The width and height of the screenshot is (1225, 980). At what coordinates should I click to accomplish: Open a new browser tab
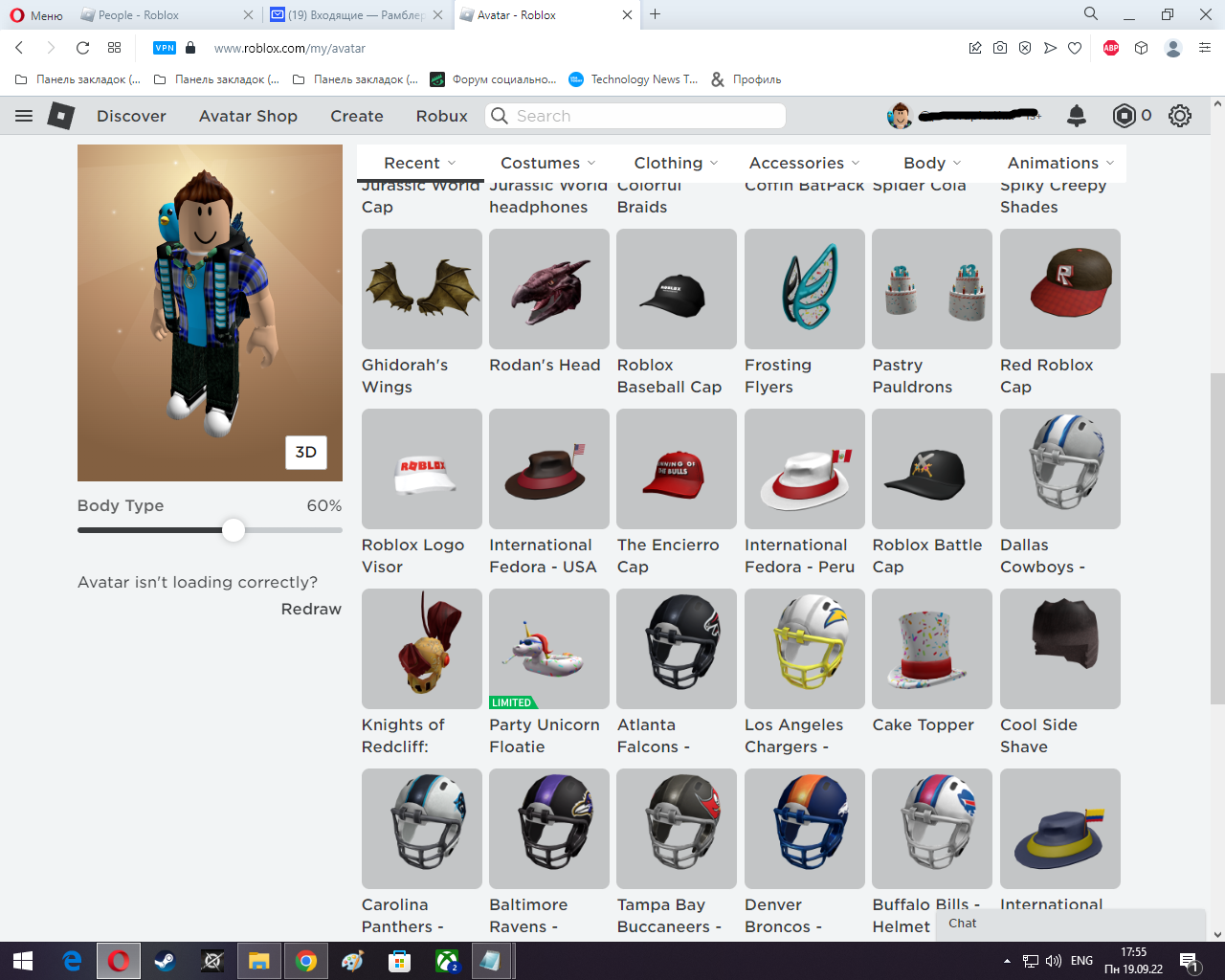[656, 14]
